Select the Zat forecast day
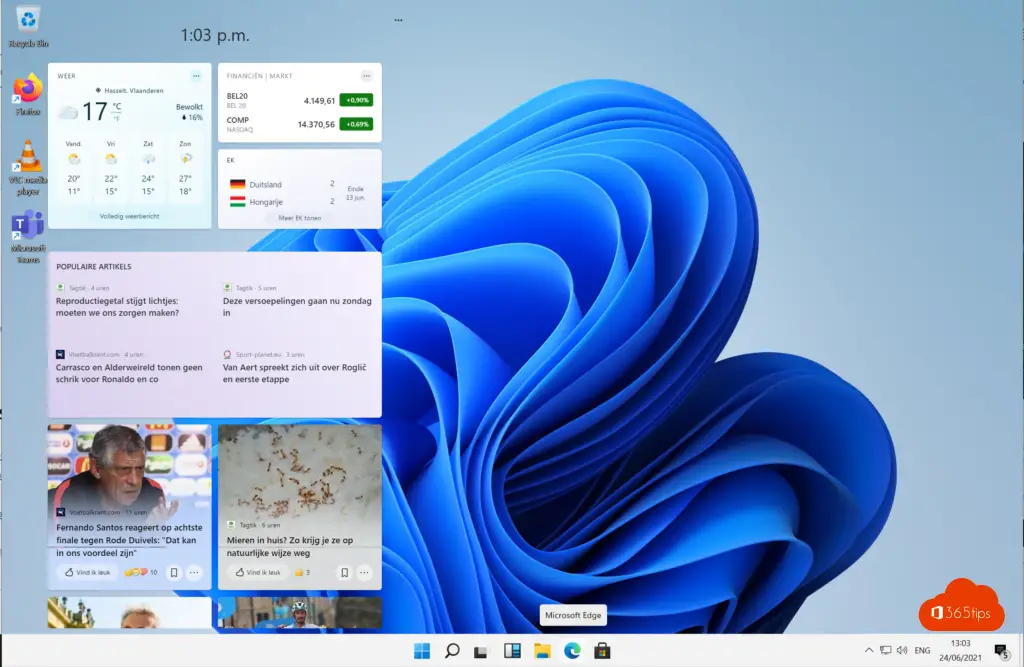This screenshot has height=667, width=1024. (148, 168)
